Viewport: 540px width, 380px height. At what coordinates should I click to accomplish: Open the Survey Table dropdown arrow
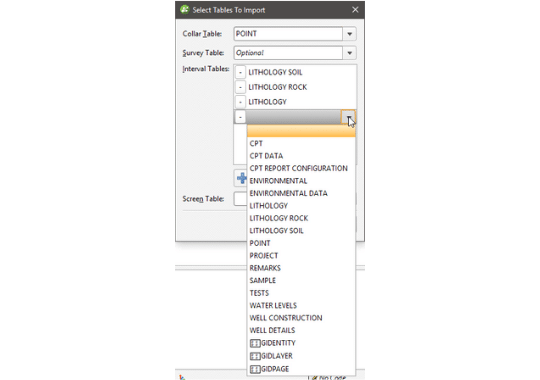pos(350,53)
